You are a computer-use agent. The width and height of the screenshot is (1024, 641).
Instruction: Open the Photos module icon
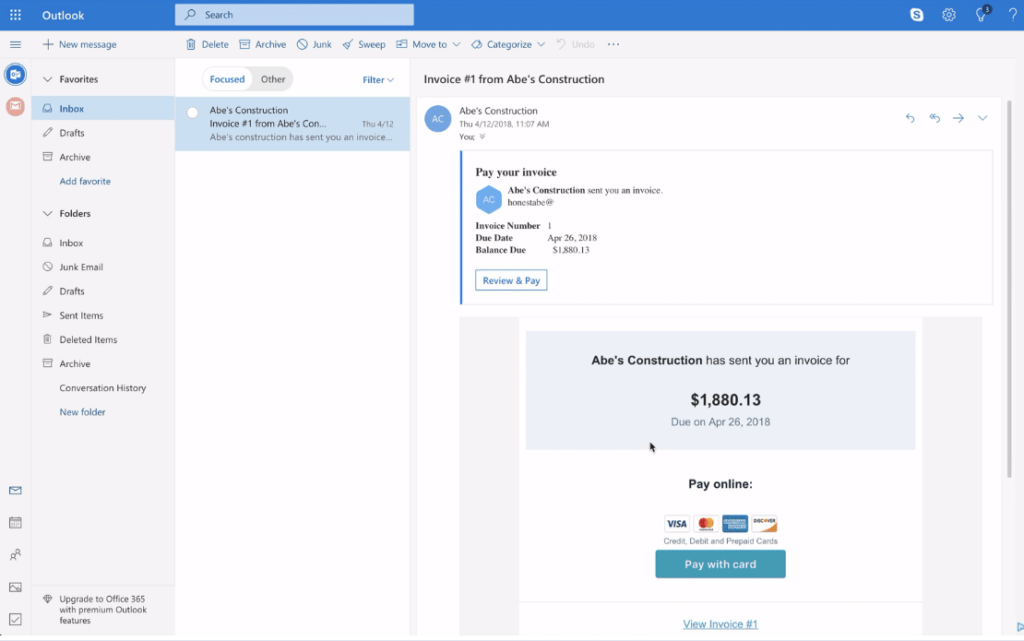(15, 587)
